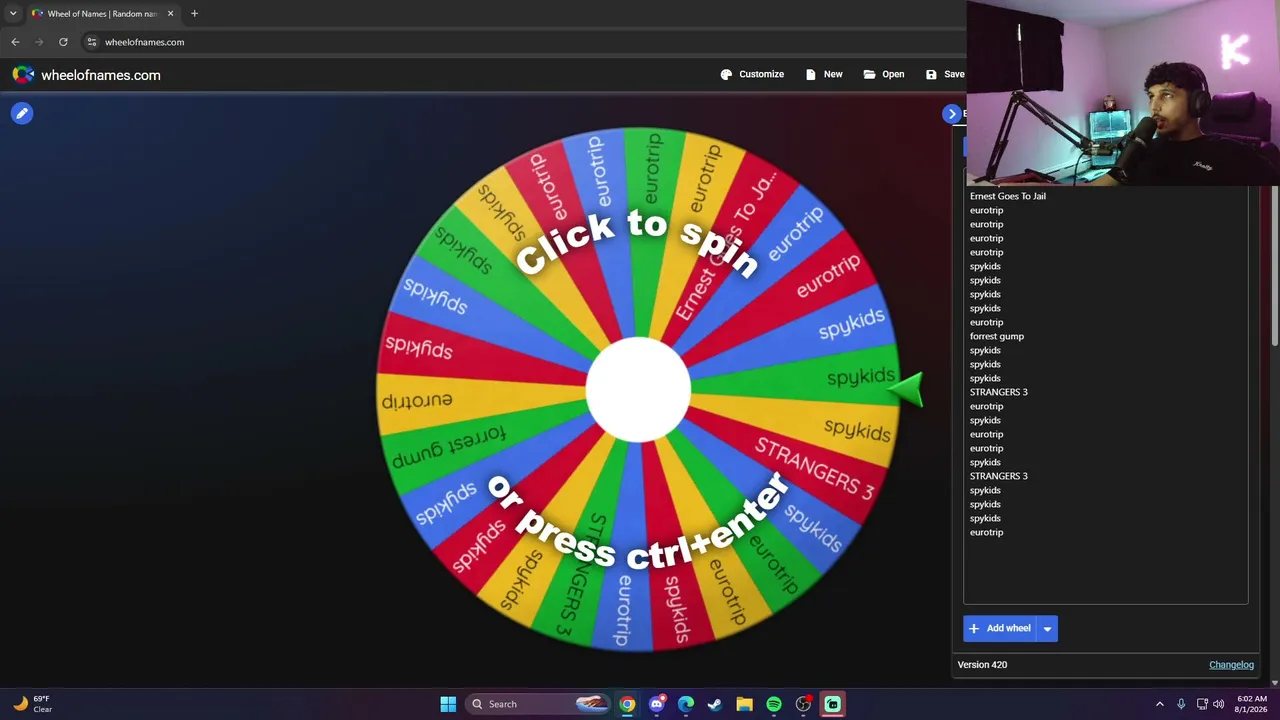1280x720 pixels.
Task: Show hidden system tray icons
Action: click(1160, 704)
